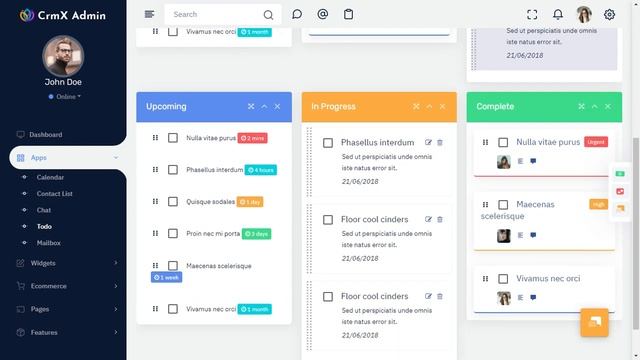Expand the Pages sidebar menu
The width and height of the screenshot is (640, 360).
click(67, 309)
